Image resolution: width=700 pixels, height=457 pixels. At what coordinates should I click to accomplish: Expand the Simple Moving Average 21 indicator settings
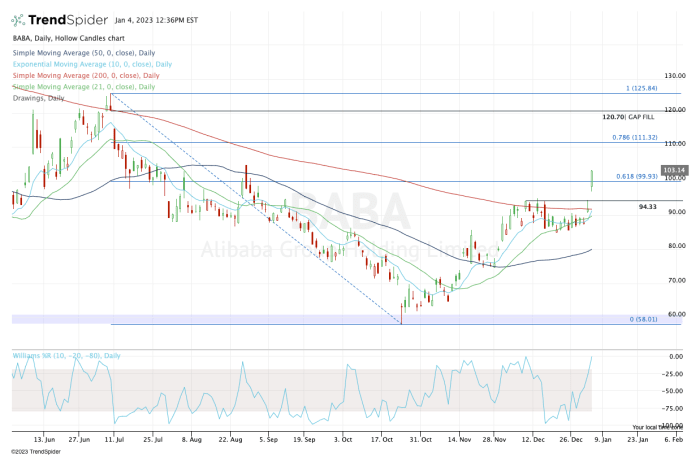82,87
